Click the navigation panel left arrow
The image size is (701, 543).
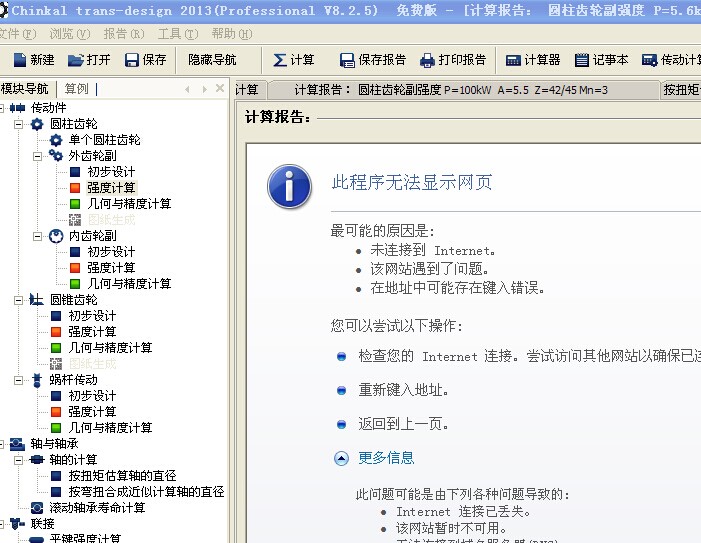pos(187,89)
